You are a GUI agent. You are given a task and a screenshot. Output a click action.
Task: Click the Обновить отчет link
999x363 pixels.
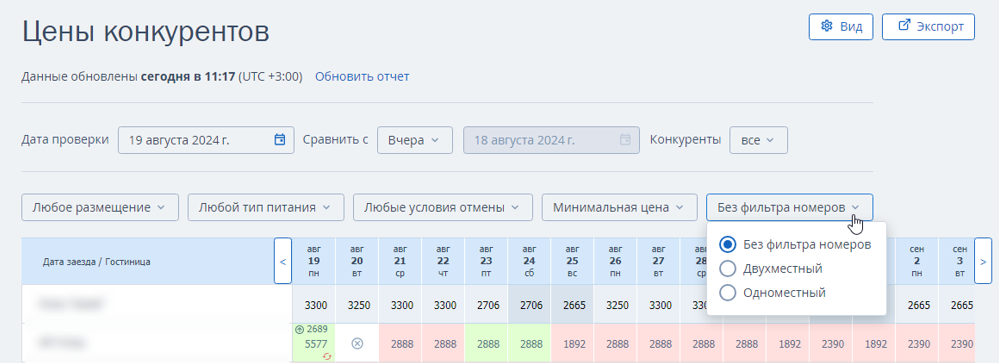(x=363, y=77)
